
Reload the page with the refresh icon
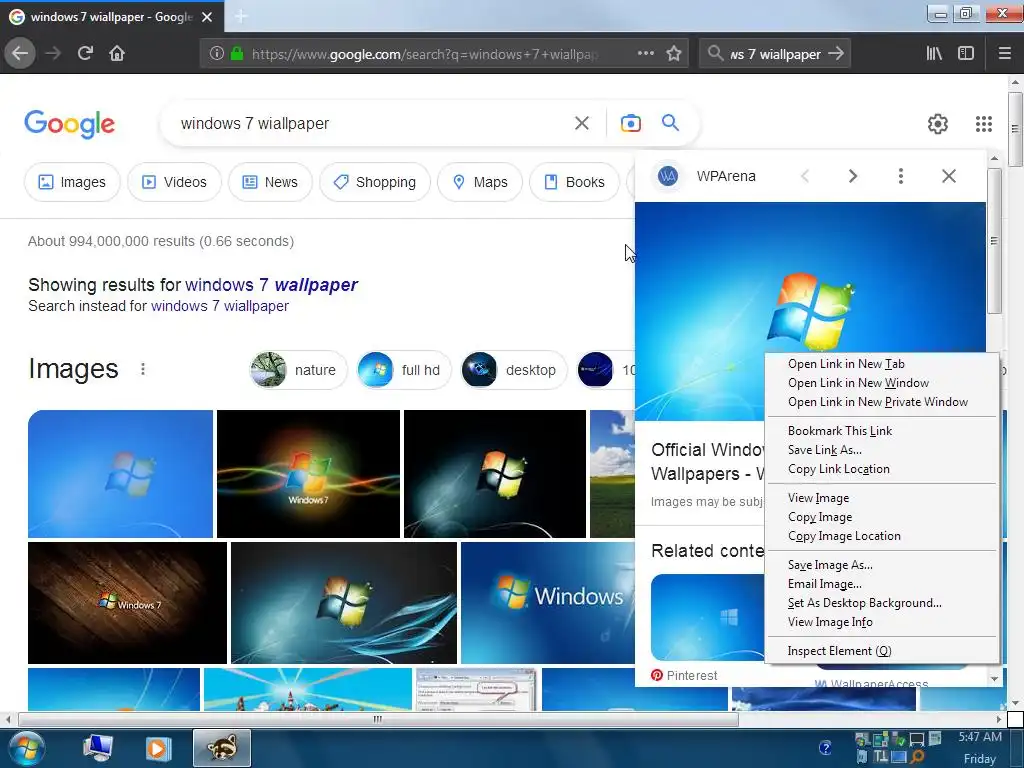85,54
